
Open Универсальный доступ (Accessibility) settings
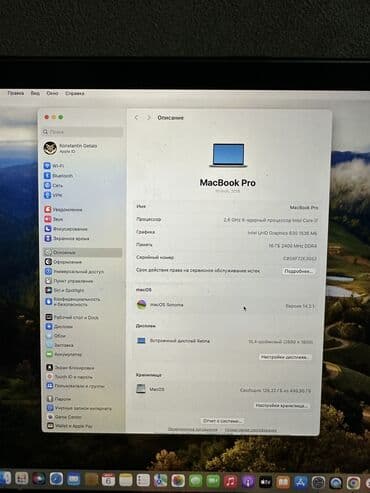[x=74, y=271]
